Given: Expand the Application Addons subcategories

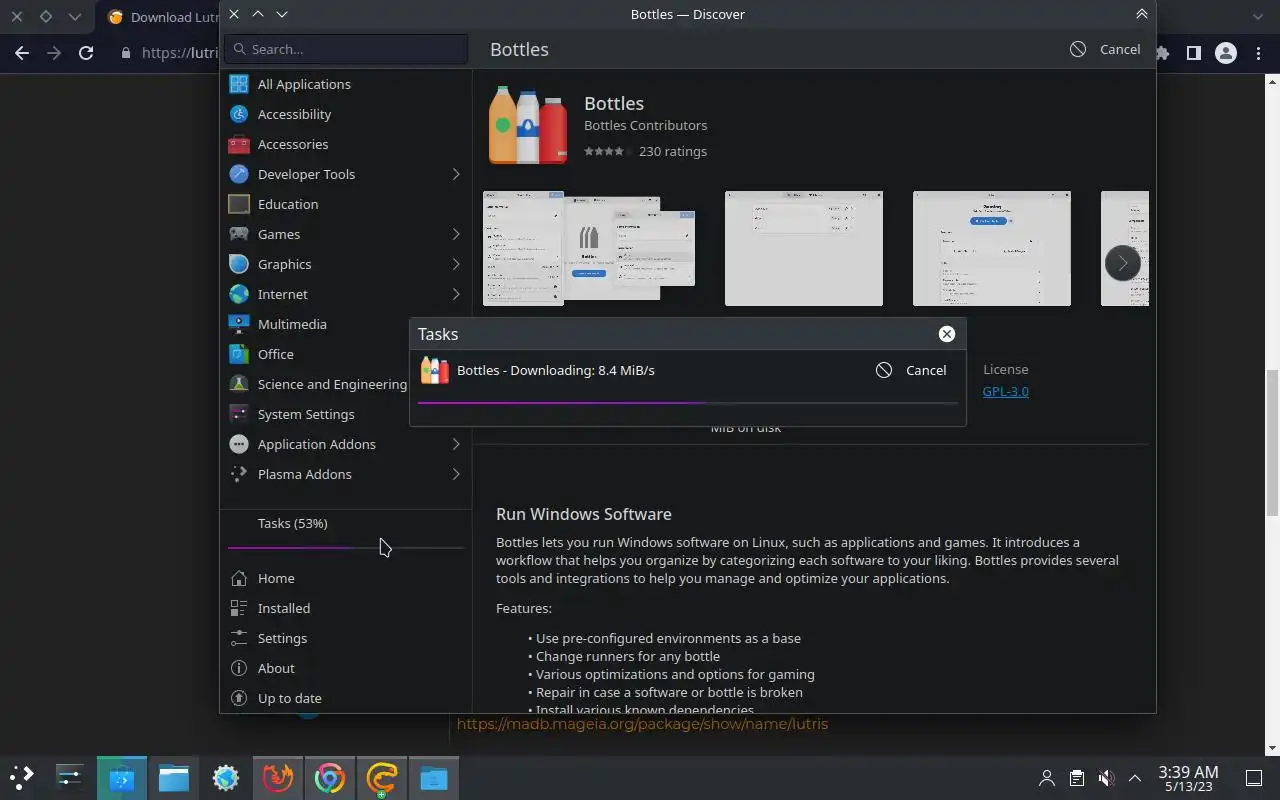Looking at the screenshot, I should click(456, 444).
